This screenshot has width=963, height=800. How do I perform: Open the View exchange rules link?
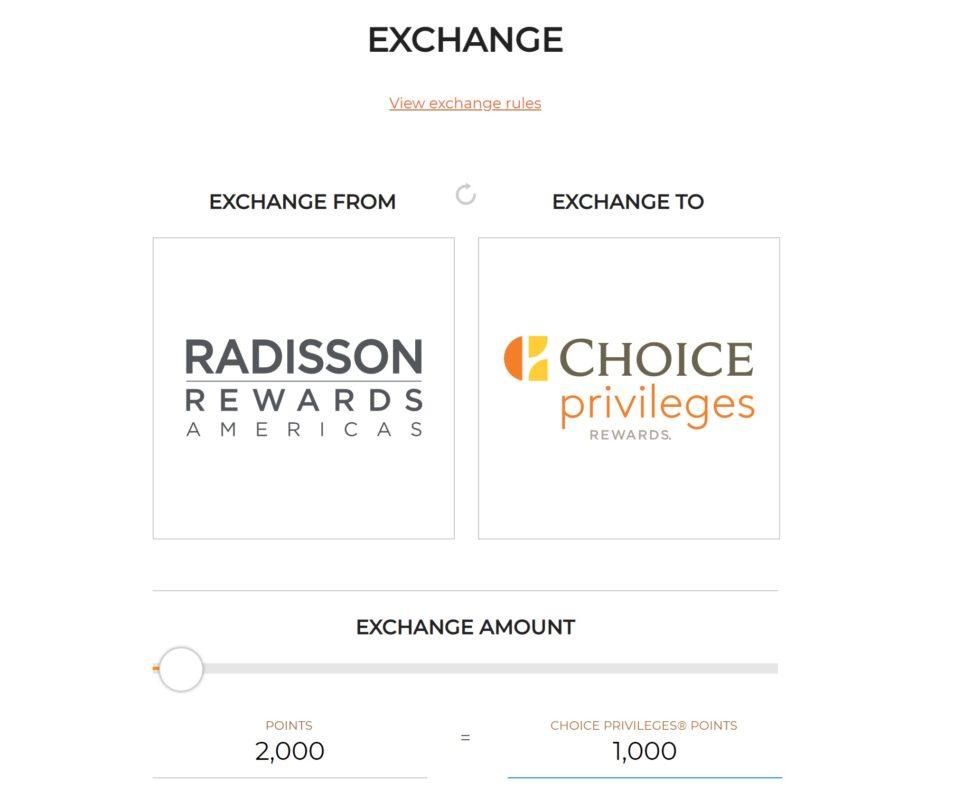464,103
